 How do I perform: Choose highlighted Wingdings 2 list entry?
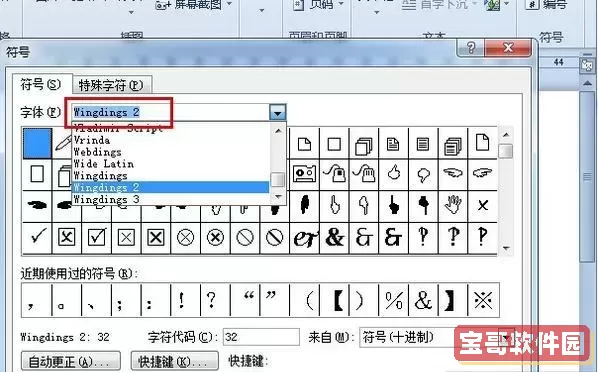[170, 187]
